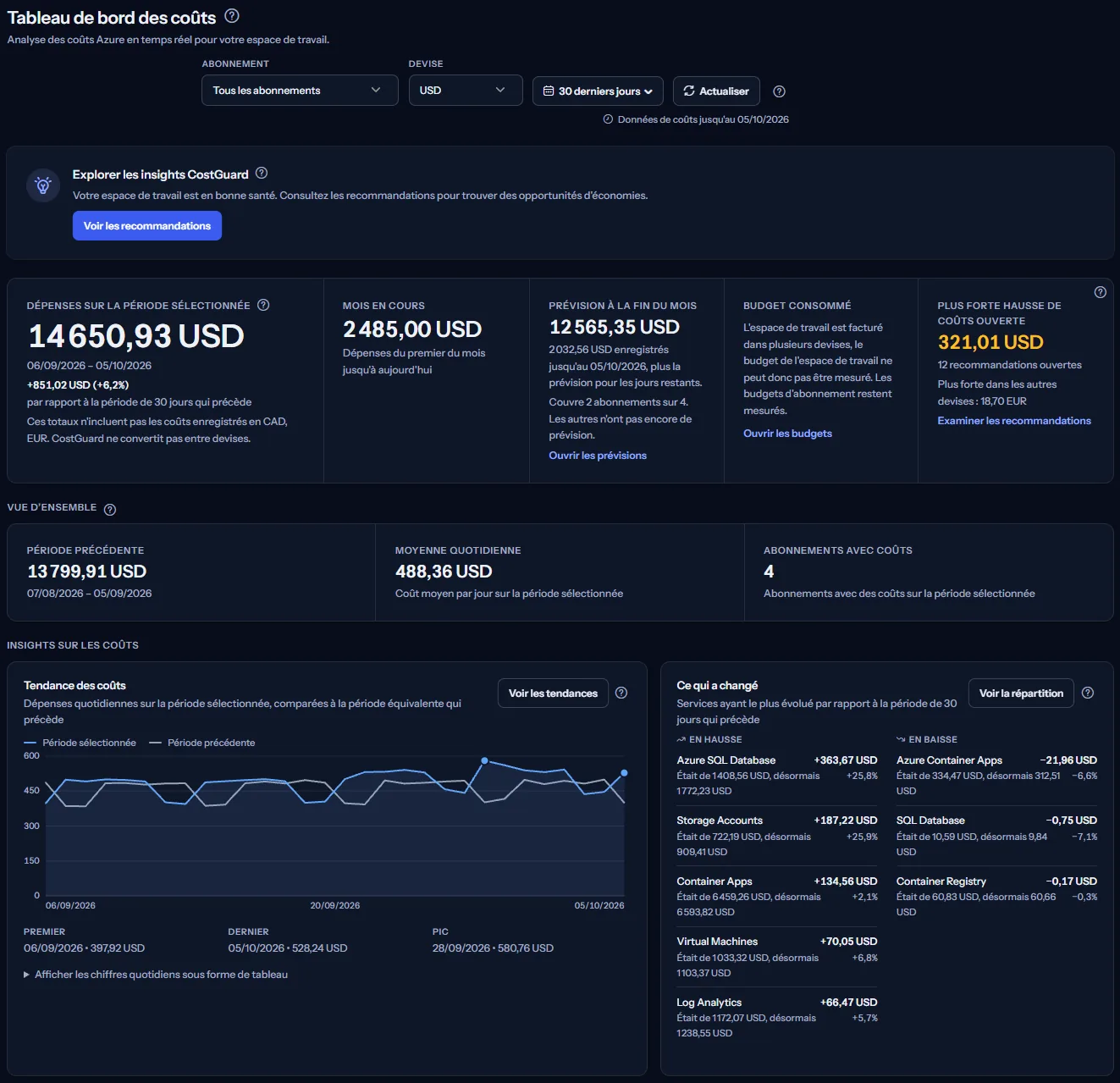Image resolution: width=1120 pixels, height=1083 pixels.
Task: Select the Storage Accounts row in En hausse
Action: pyautogui.click(x=777, y=836)
